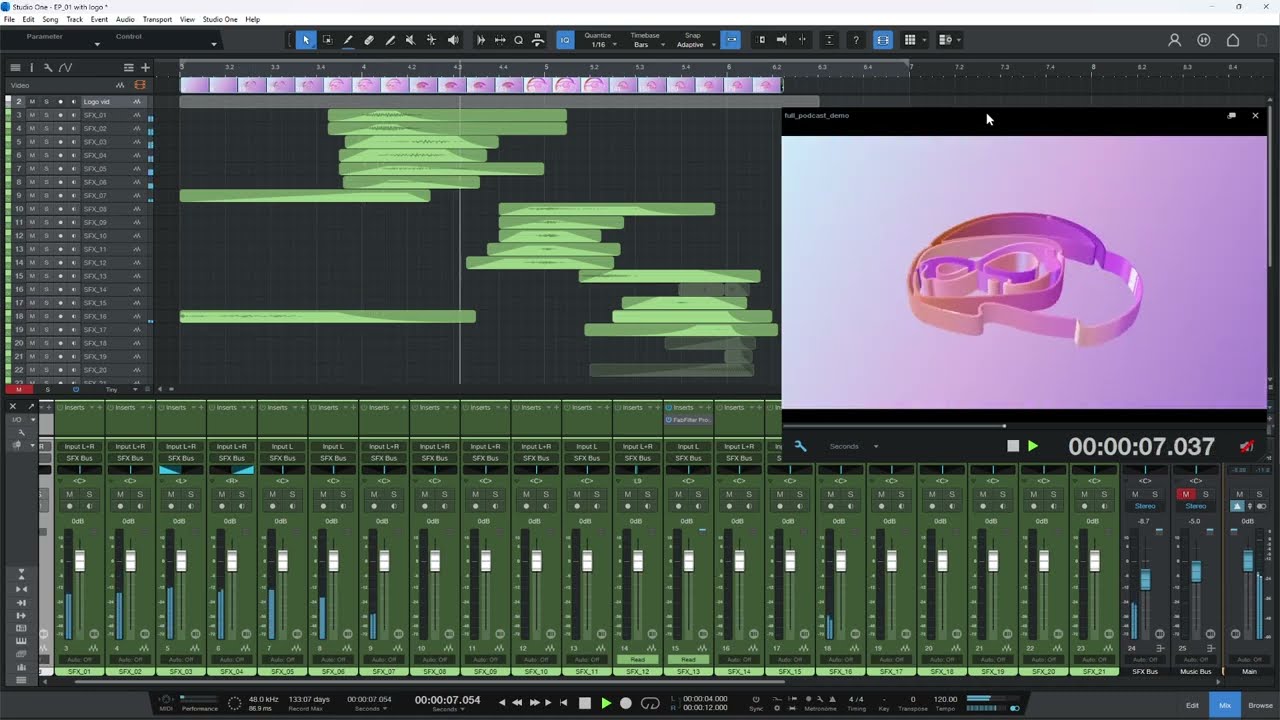This screenshot has width=1280, height=720.
Task: Select the Paint tool
Action: pos(390,40)
